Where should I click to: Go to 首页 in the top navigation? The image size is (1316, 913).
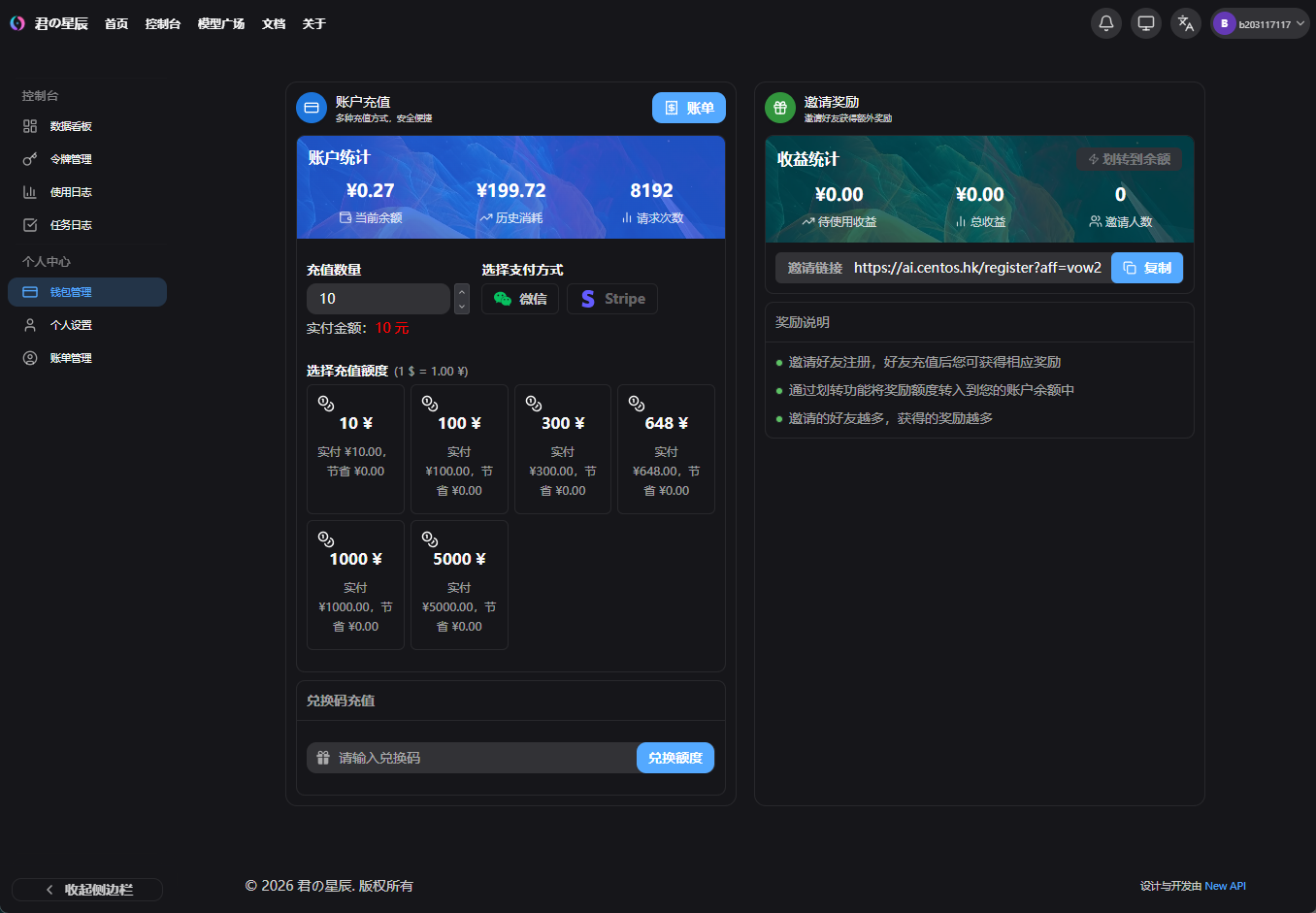click(x=116, y=23)
